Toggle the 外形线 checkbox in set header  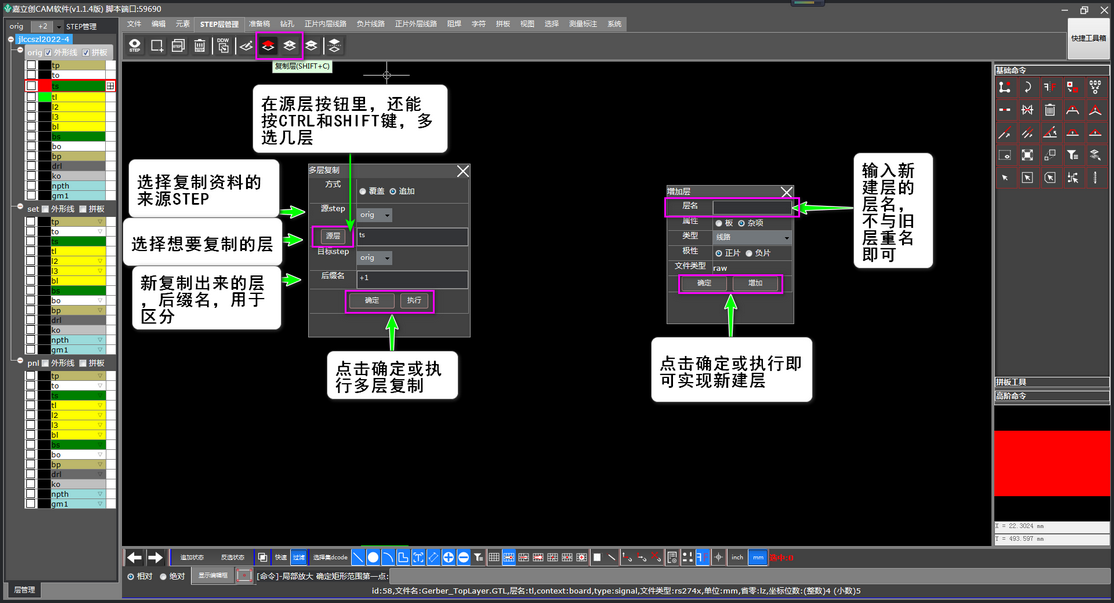click(x=45, y=209)
